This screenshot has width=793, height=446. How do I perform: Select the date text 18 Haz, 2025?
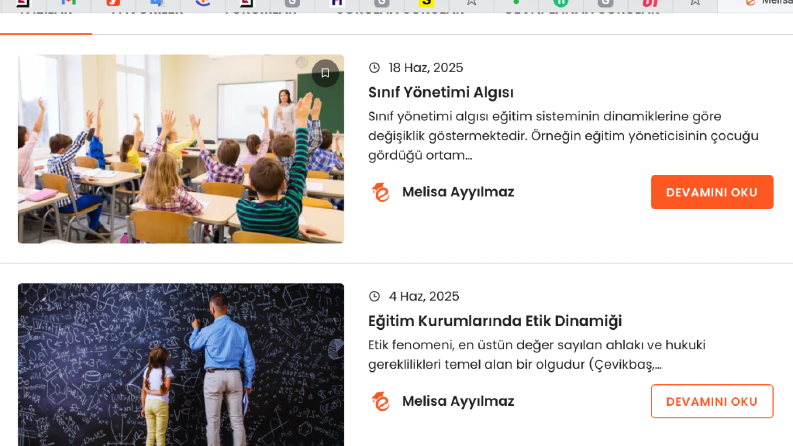coord(426,68)
